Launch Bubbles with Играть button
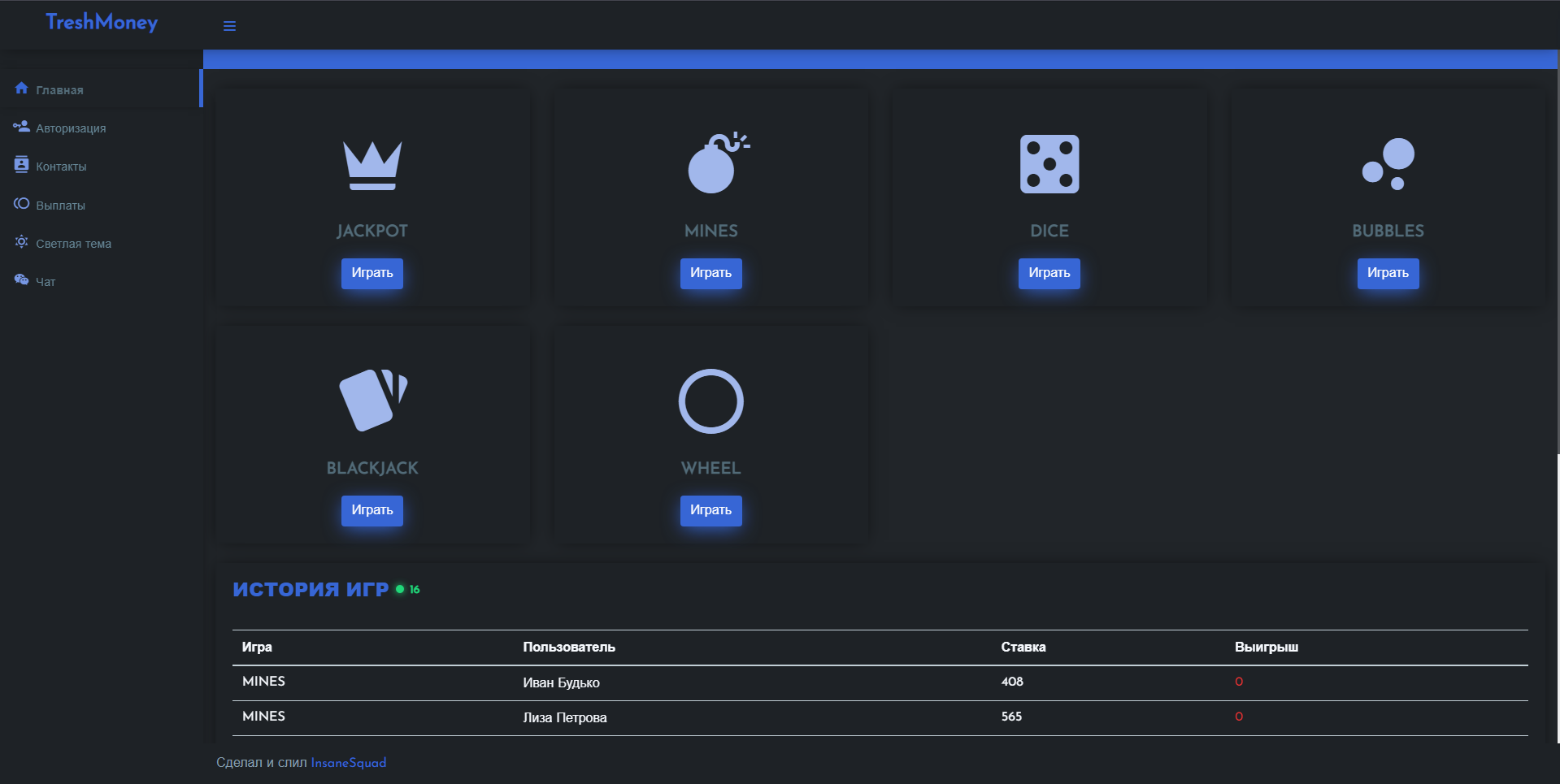This screenshot has width=1560, height=784. (x=1388, y=273)
